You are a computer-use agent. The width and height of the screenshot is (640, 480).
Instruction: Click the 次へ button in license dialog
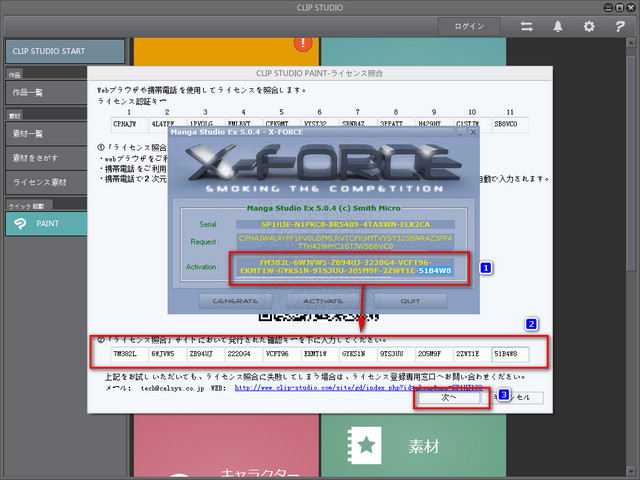point(449,397)
